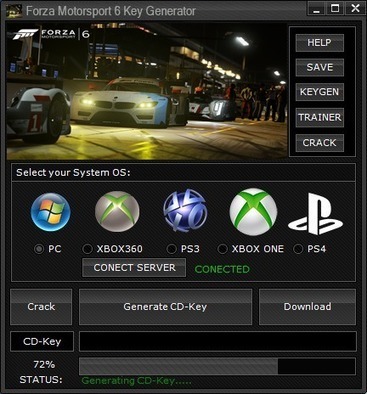Choose the PS3 radio button
Viewport: 367px width, 394px height.
(171, 249)
